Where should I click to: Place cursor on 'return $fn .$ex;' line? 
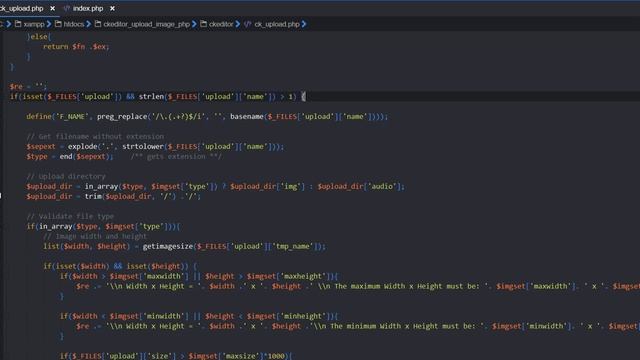point(76,47)
